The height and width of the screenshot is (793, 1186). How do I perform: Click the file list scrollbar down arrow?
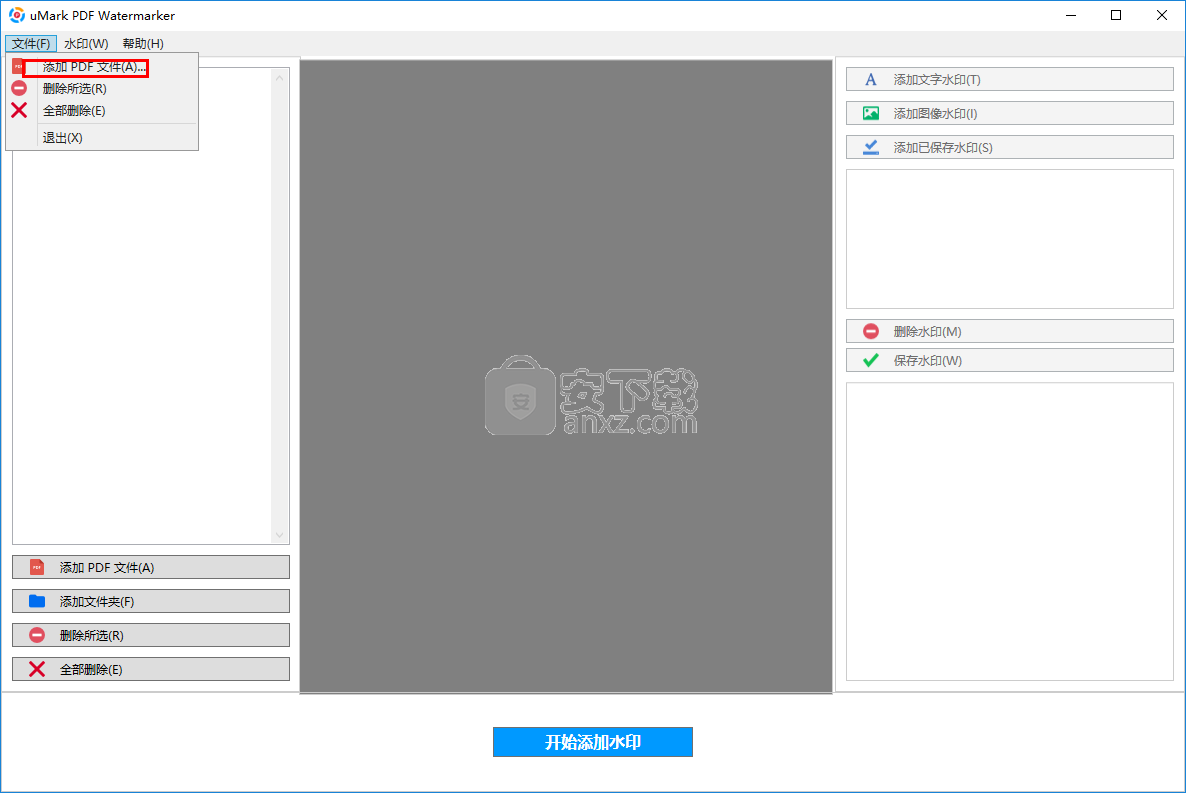point(280,535)
